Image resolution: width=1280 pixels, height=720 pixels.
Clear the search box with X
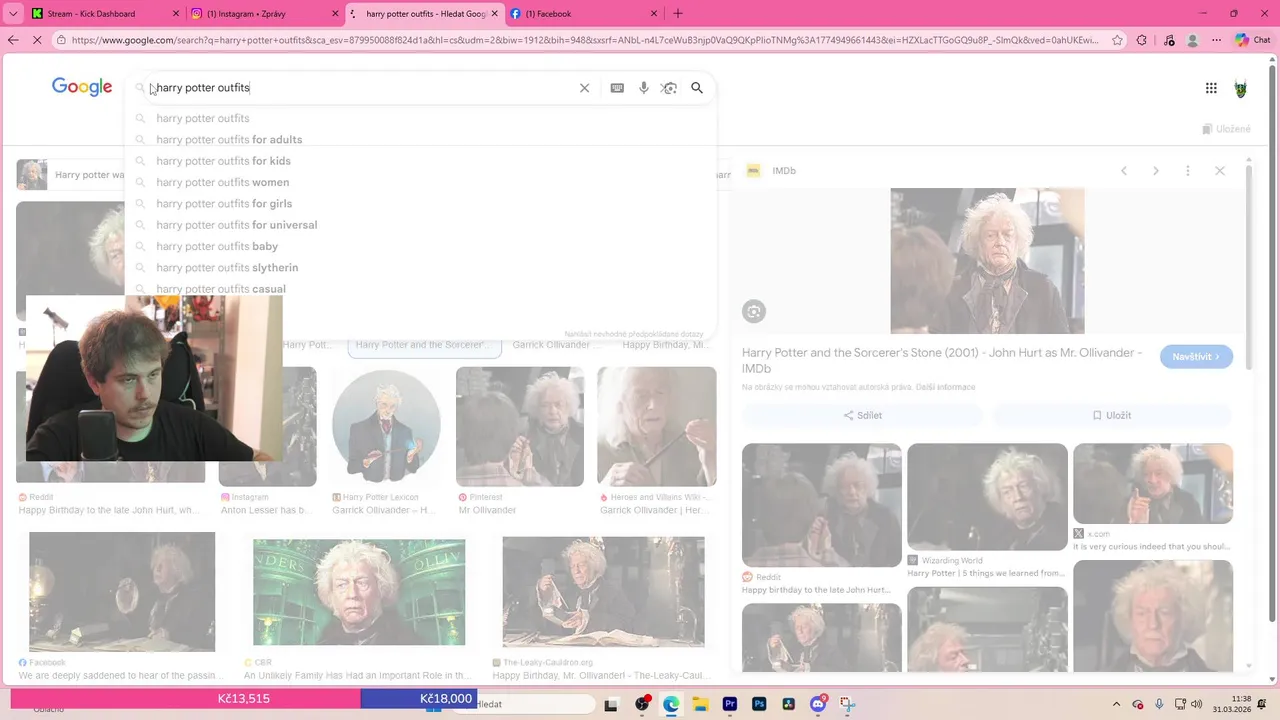pos(585,88)
